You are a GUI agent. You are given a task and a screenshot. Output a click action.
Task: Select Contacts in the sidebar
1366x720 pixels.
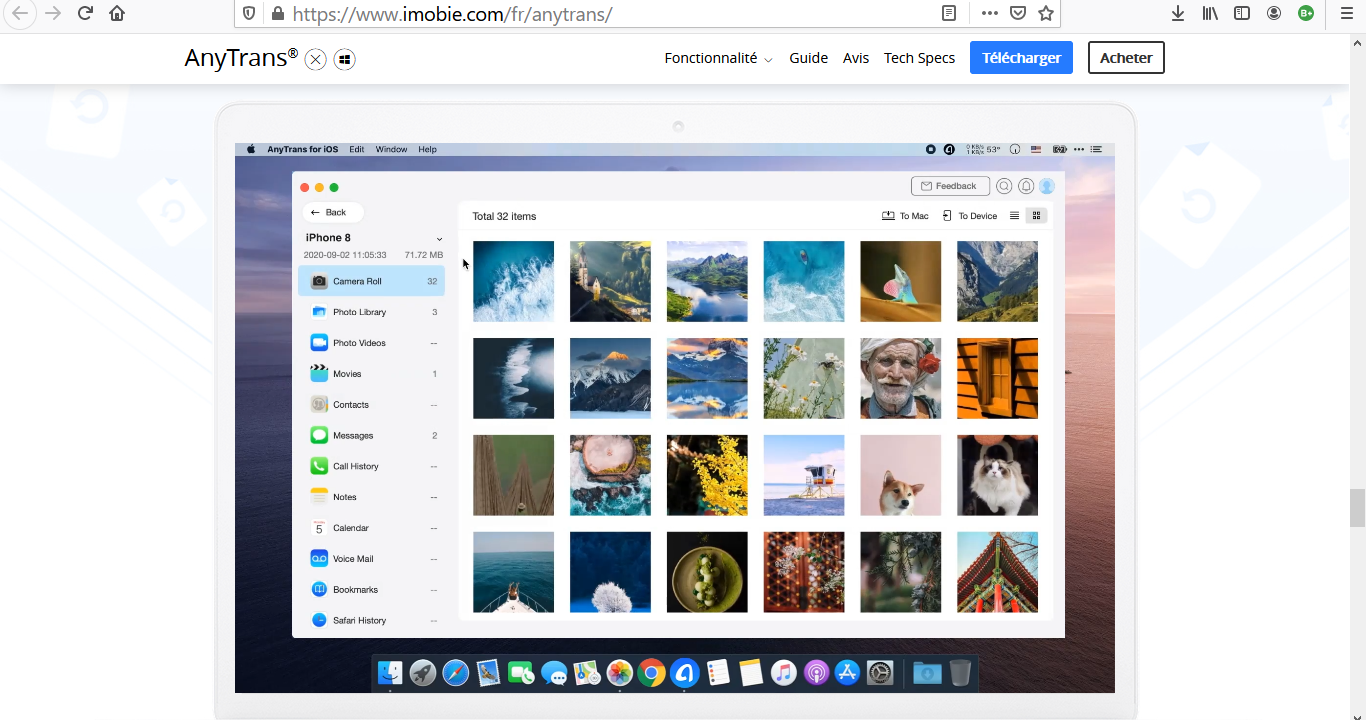pos(371,405)
